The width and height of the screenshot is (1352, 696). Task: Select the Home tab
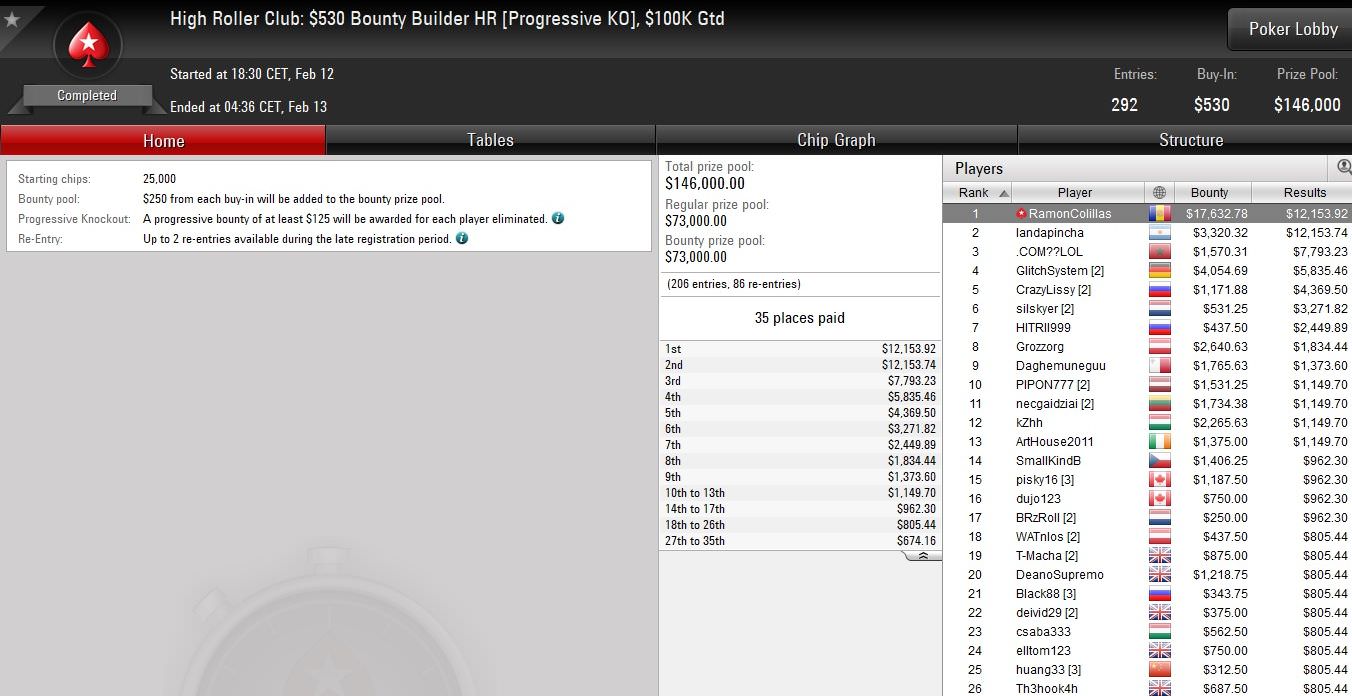(x=163, y=140)
